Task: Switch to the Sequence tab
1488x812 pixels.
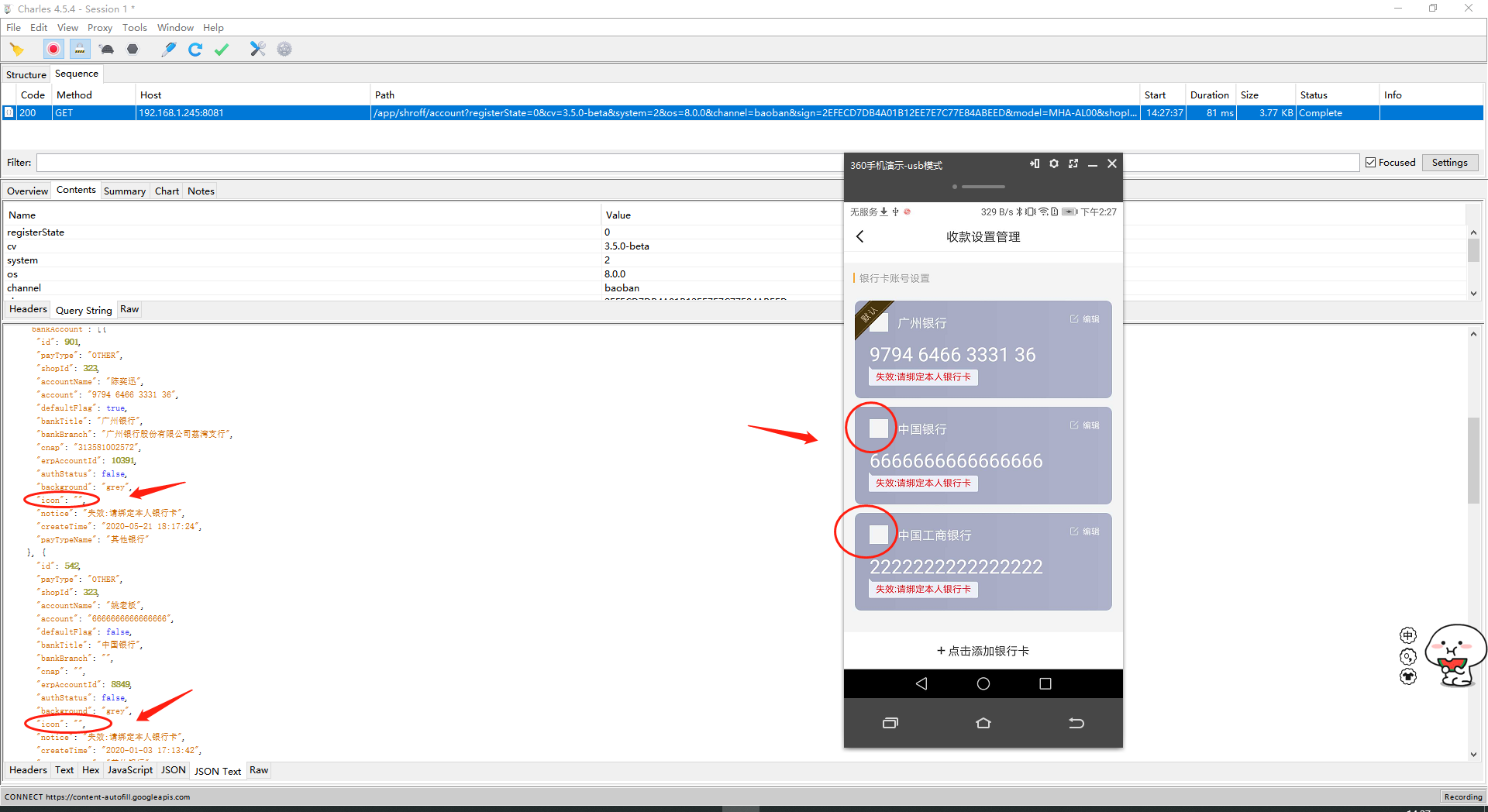Action: (x=77, y=74)
